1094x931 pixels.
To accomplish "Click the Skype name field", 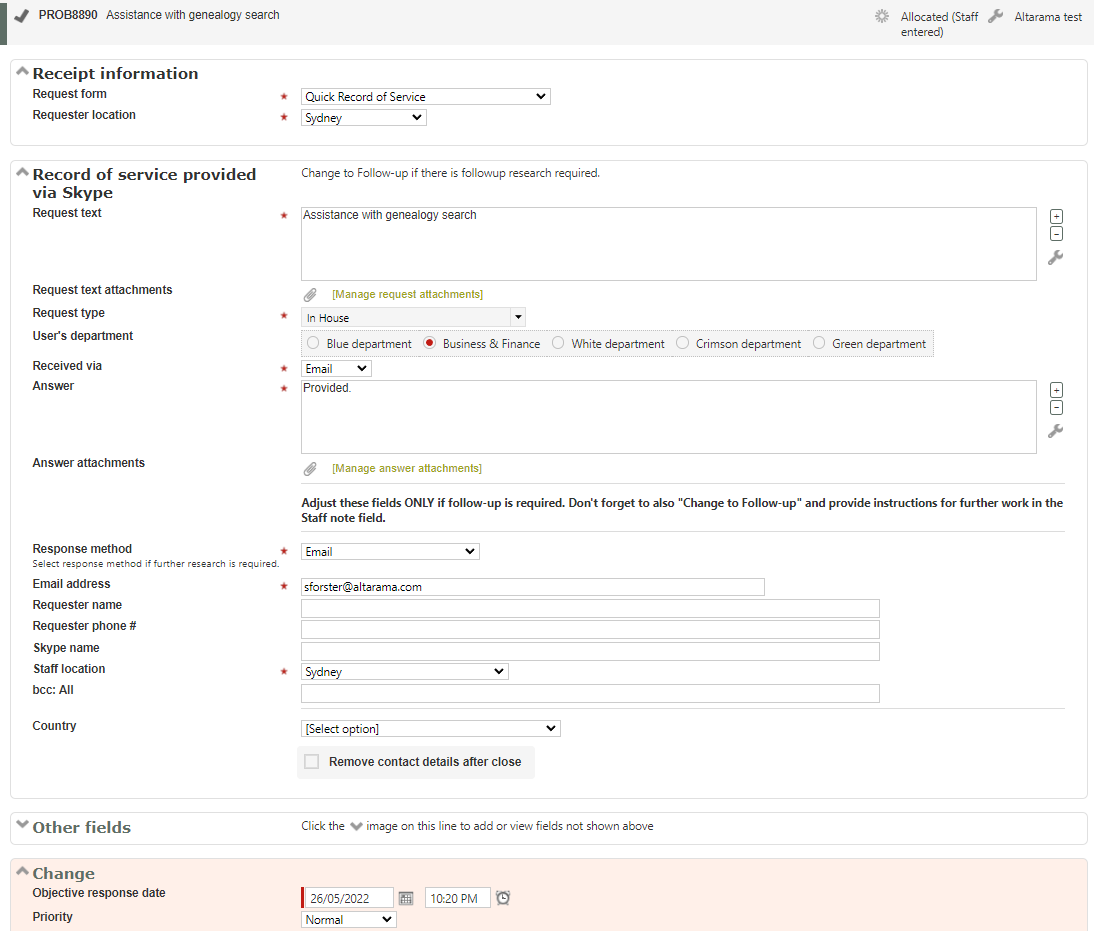I will point(590,652).
